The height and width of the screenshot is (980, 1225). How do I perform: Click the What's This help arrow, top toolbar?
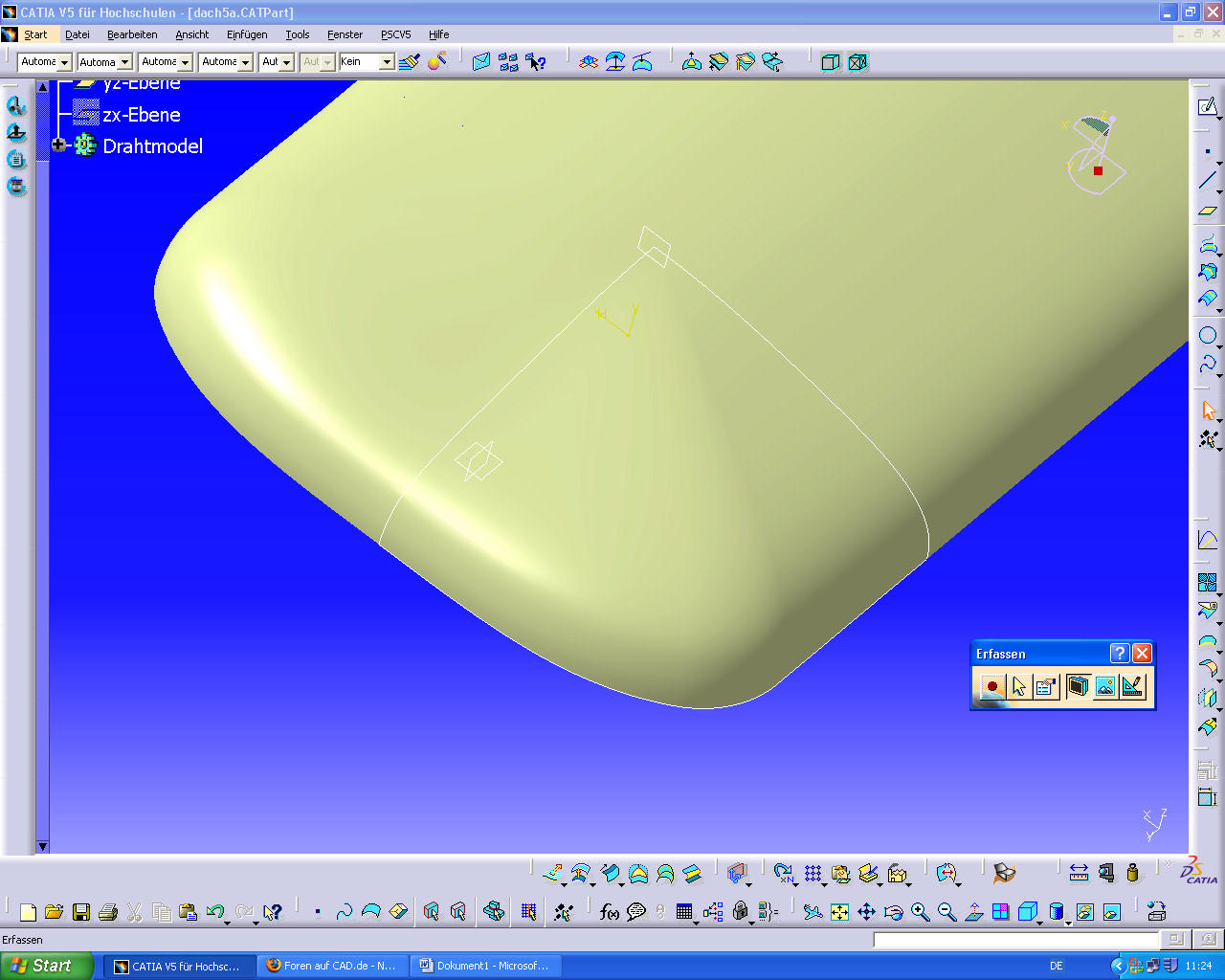(536, 62)
